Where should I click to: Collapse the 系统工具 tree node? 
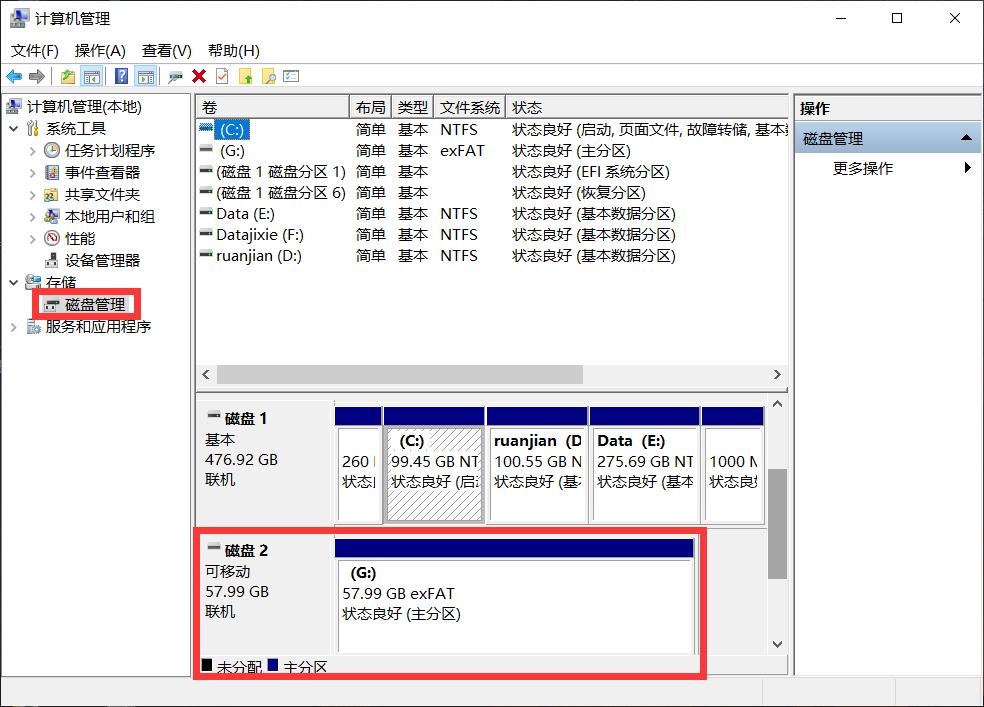14,129
